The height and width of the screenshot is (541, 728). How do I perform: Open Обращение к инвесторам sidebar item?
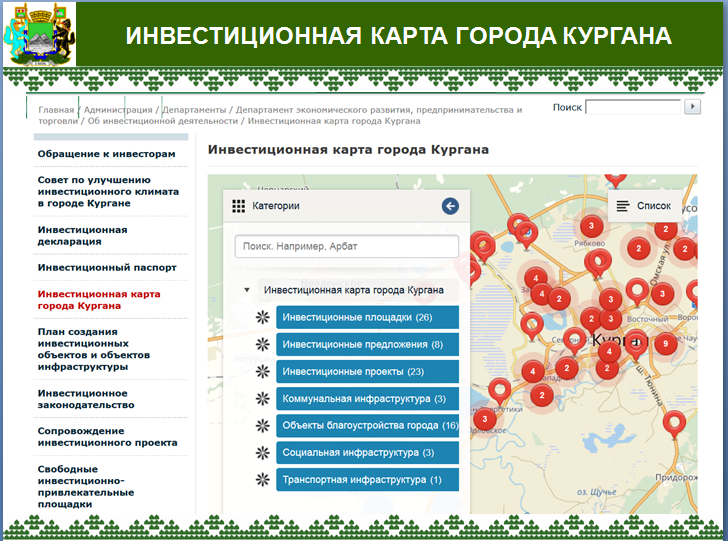point(106,154)
